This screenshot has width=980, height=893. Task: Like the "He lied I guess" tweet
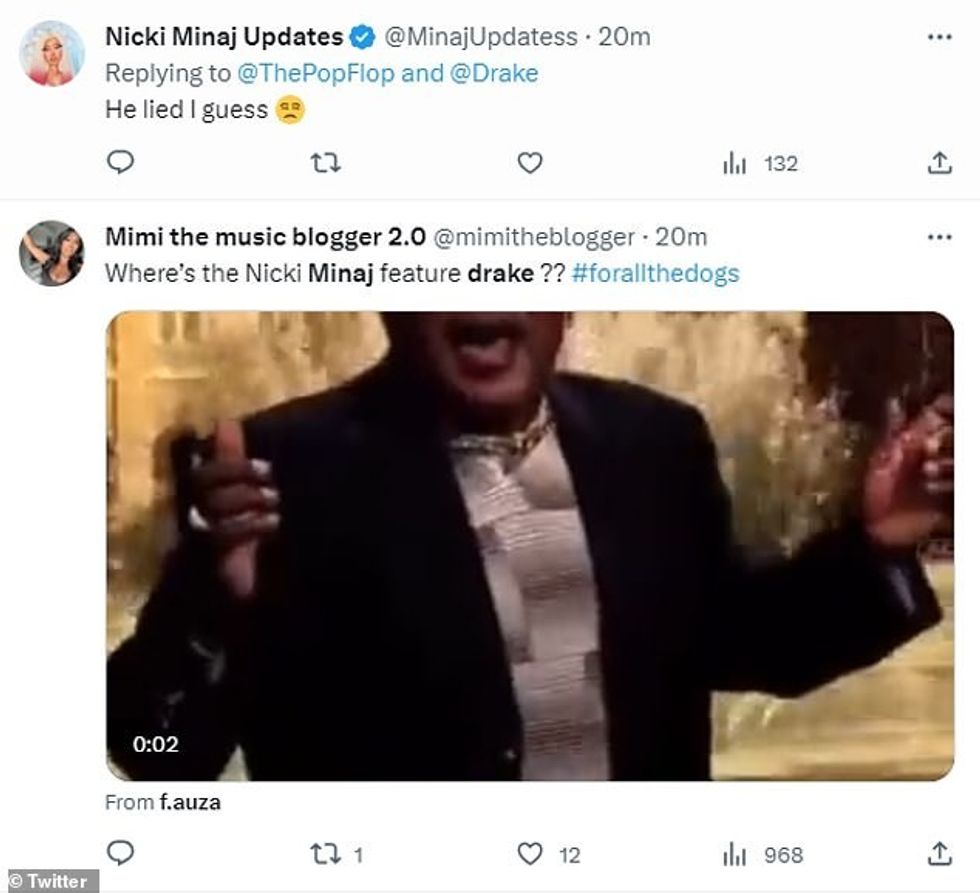click(x=530, y=163)
